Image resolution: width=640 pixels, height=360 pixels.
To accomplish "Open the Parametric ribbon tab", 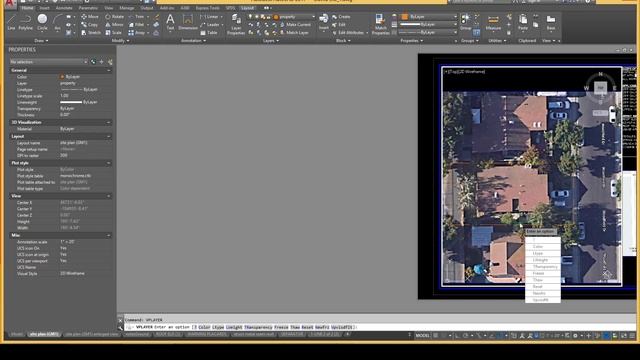I will click(x=88, y=8).
